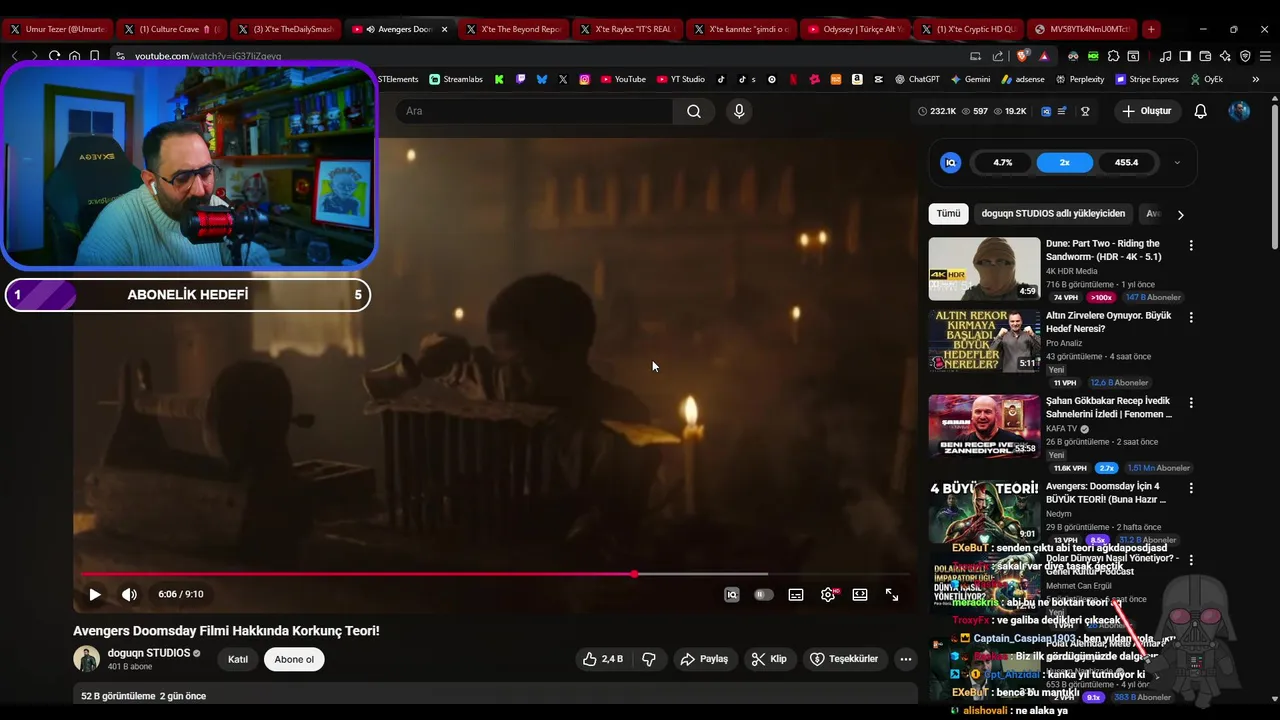Switch to the X'te The Beyond Report tab

(x=513, y=29)
